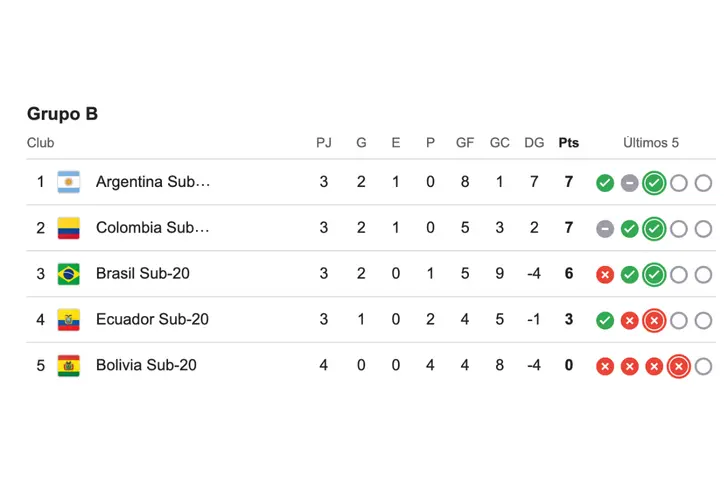Click Ecuador's circled red loss icon

pyautogui.click(x=654, y=321)
